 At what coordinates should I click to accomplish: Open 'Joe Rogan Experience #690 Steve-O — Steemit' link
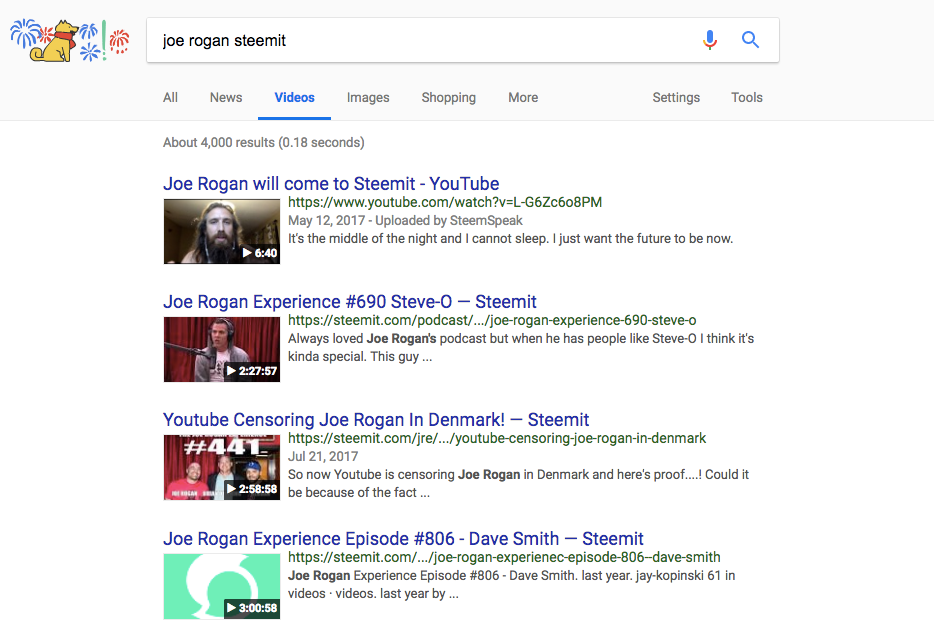pos(350,302)
